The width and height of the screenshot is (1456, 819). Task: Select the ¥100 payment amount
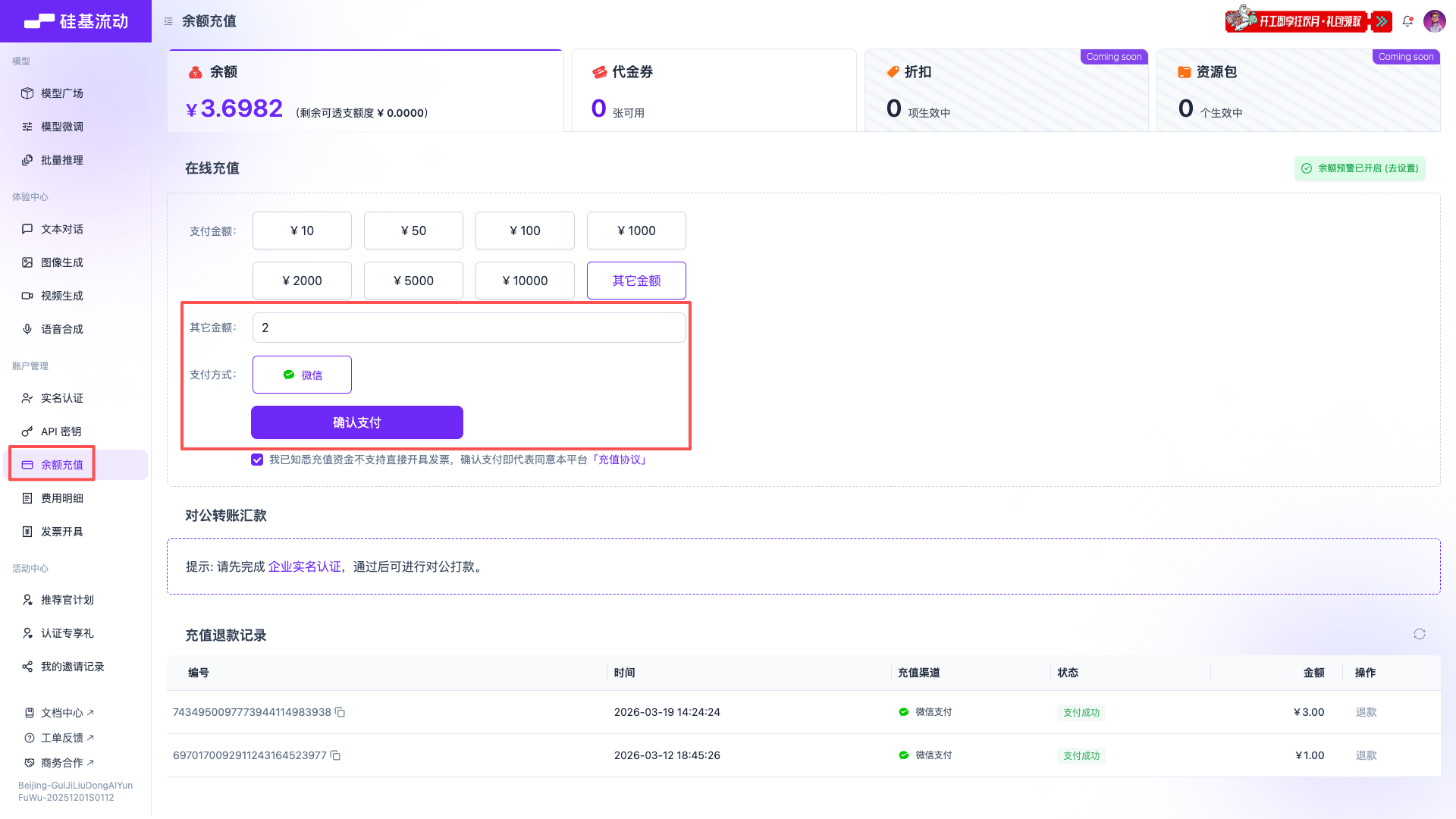coord(525,231)
